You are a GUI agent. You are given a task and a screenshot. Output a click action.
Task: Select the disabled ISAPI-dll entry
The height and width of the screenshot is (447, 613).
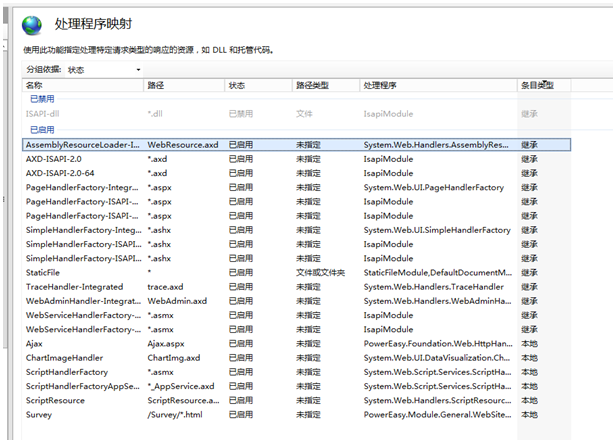click(x=43, y=114)
